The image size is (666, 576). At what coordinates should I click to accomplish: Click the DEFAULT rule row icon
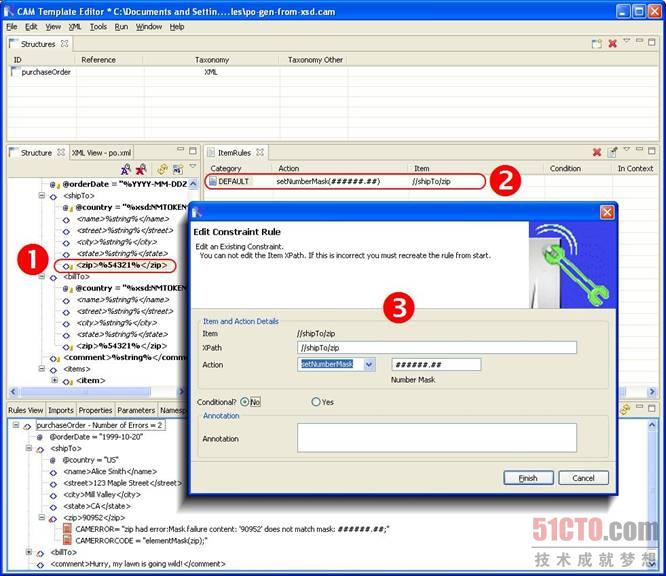click(x=212, y=181)
